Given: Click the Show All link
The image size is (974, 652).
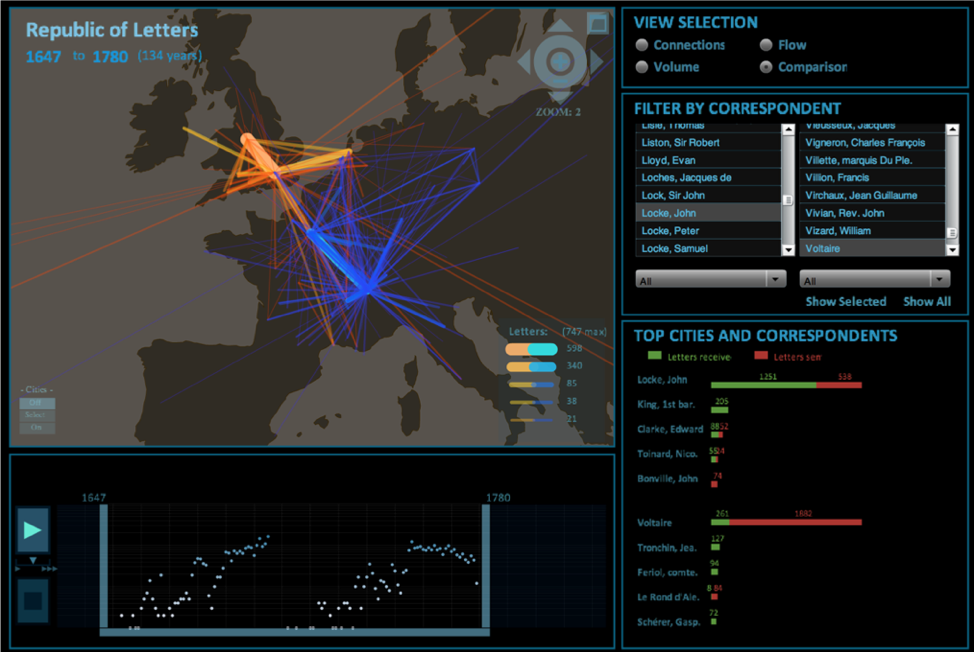Looking at the screenshot, I should click(927, 301).
